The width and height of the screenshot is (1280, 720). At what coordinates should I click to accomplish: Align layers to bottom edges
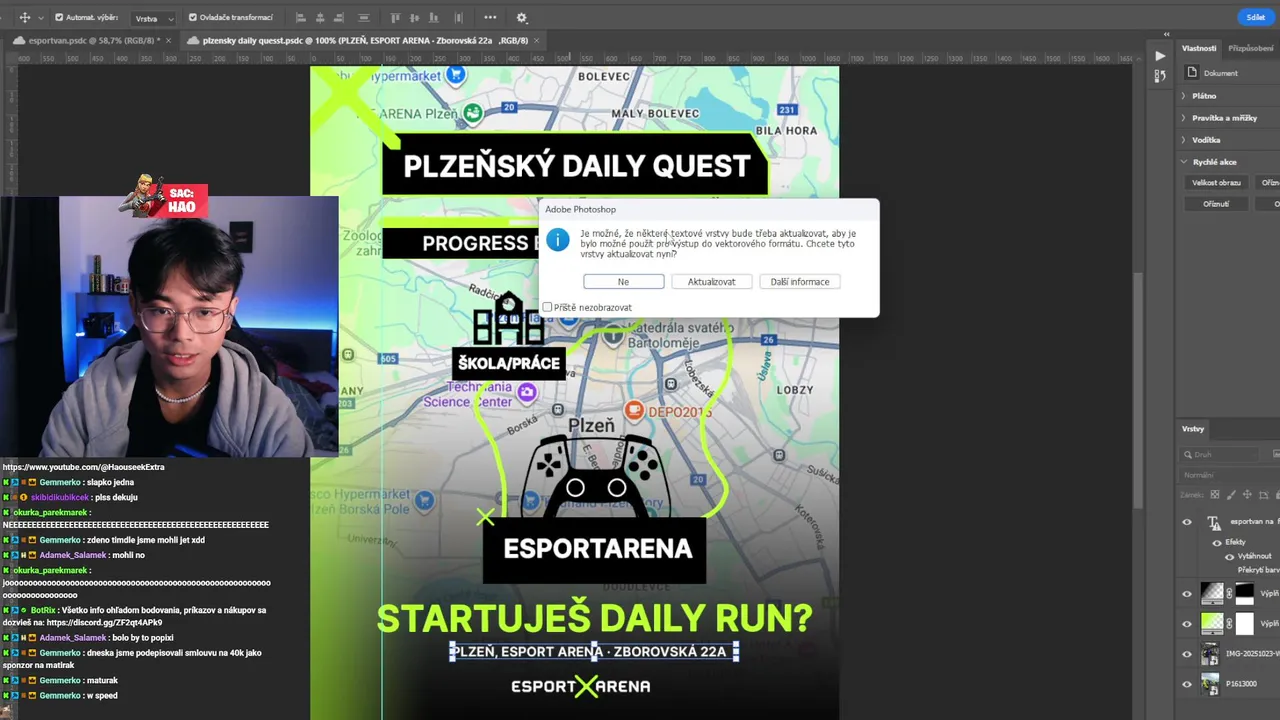435,17
